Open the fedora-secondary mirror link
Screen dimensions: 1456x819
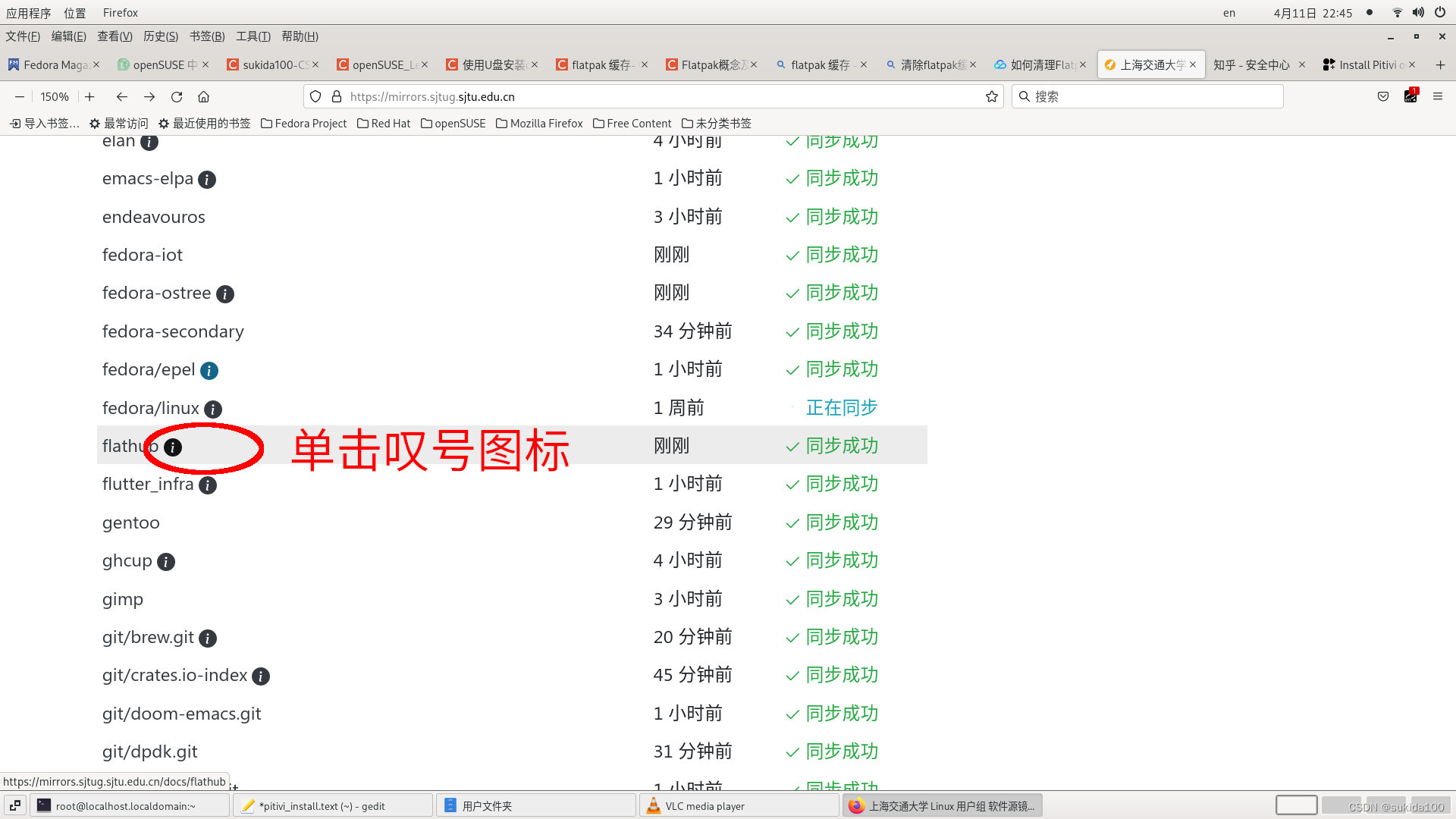coord(173,331)
